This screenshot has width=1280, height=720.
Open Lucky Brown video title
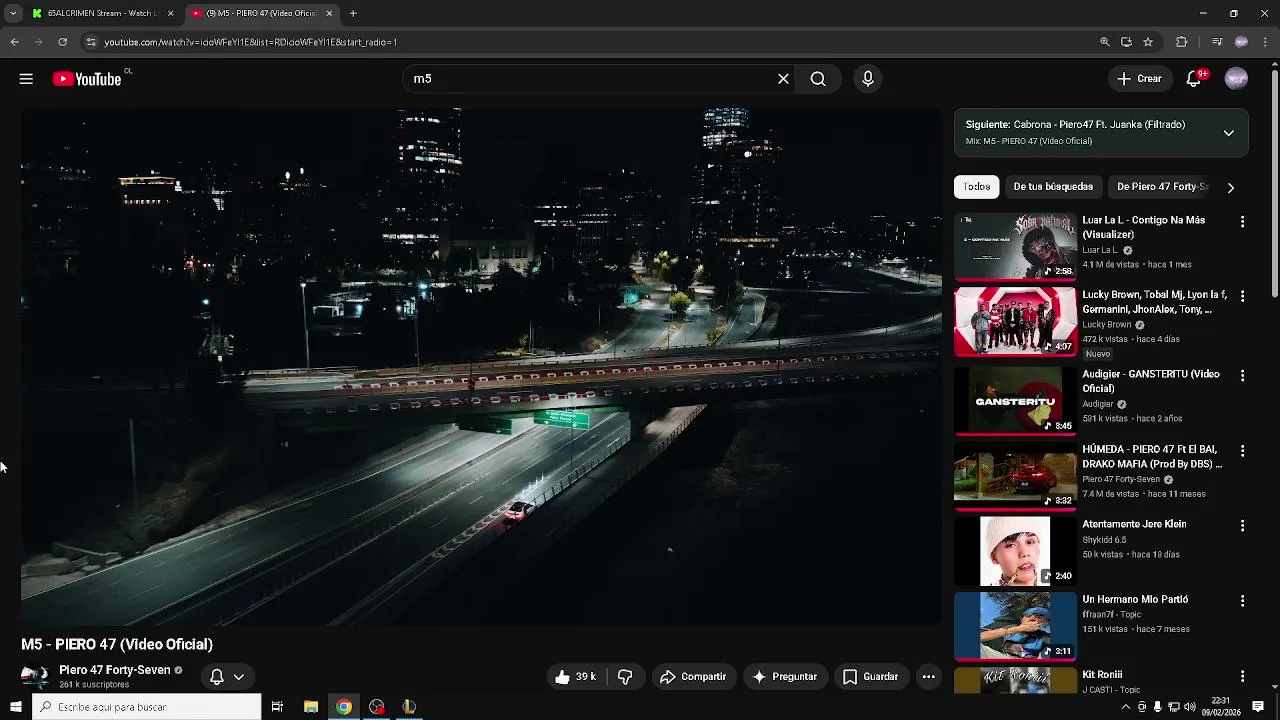pyautogui.click(x=1155, y=302)
